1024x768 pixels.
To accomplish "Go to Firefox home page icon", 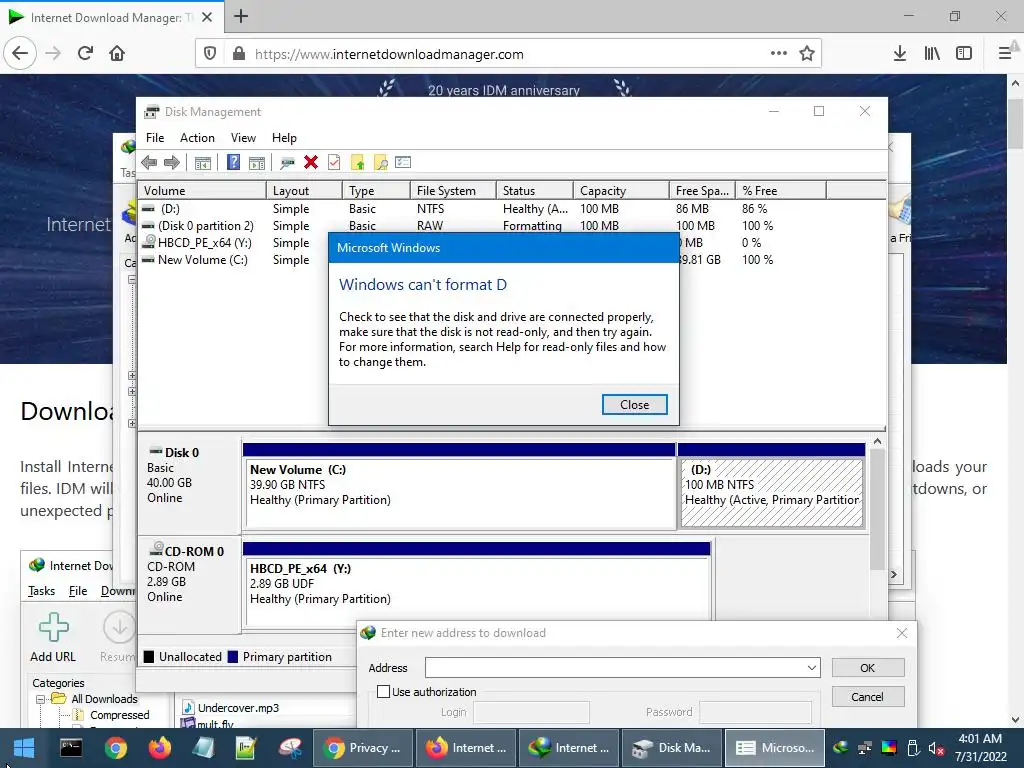I will click(117, 53).
